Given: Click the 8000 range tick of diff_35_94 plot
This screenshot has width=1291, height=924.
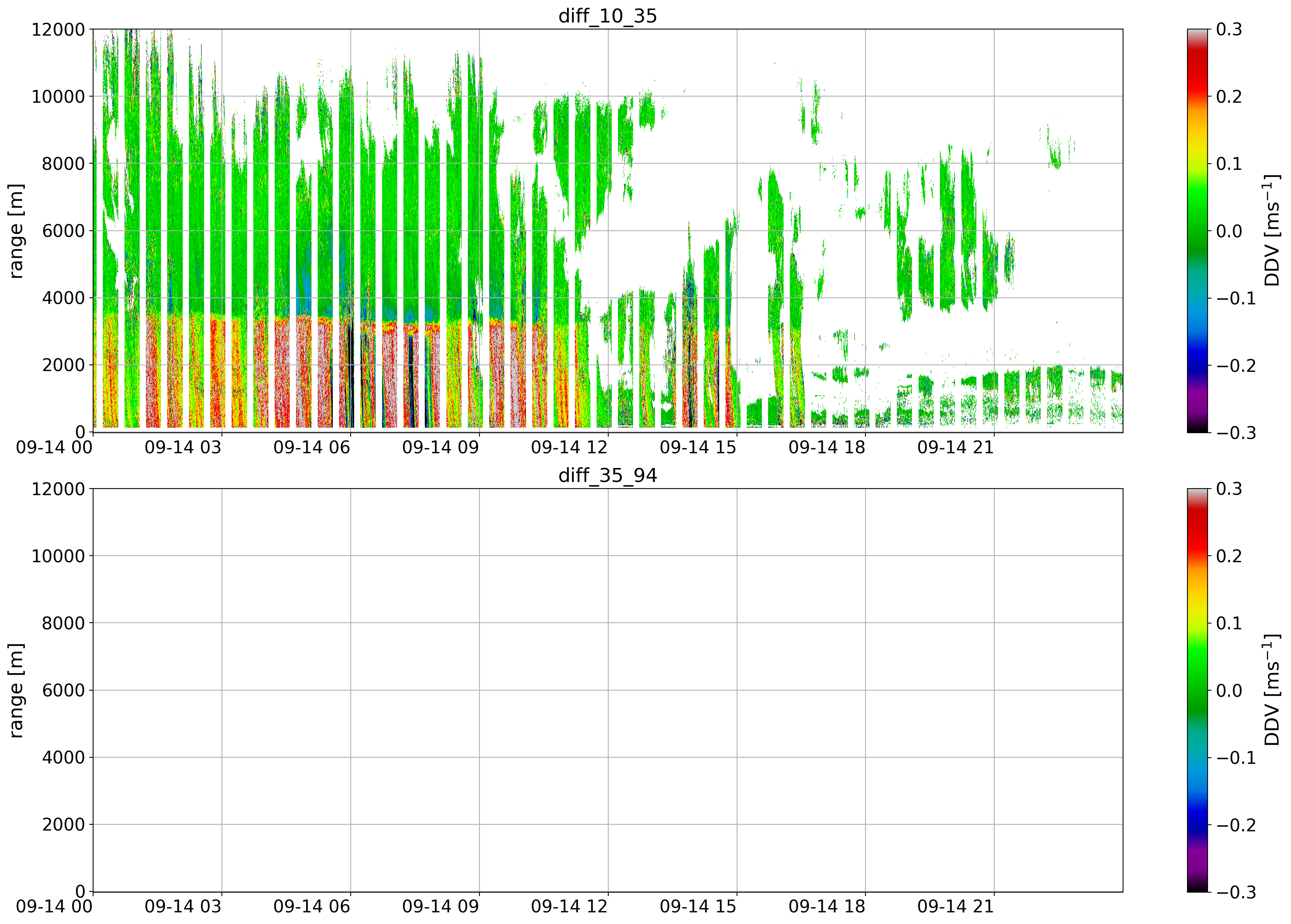Looking at the screenshot, I should click(63, 623).
